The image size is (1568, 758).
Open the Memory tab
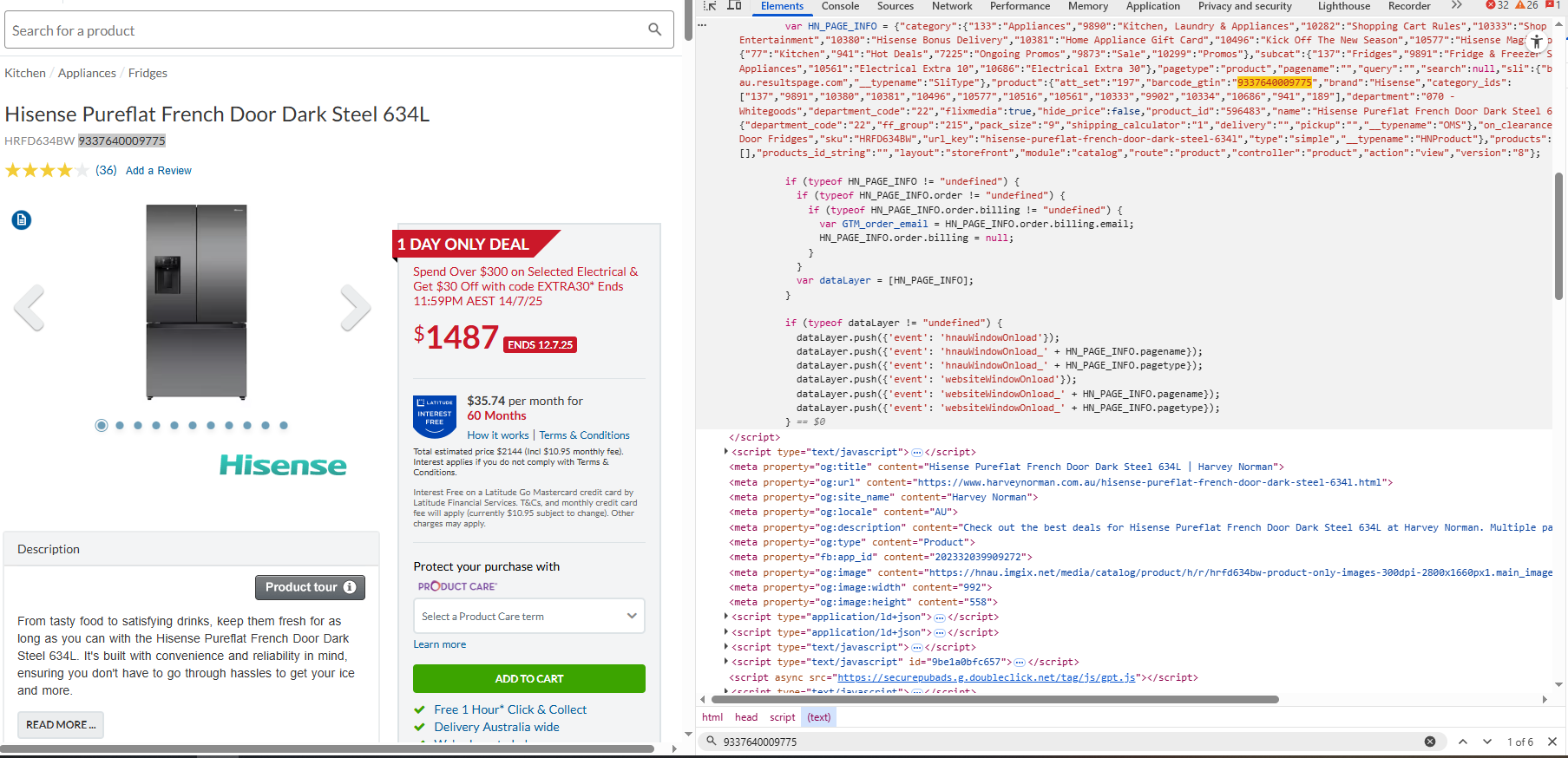(1088, 6)
